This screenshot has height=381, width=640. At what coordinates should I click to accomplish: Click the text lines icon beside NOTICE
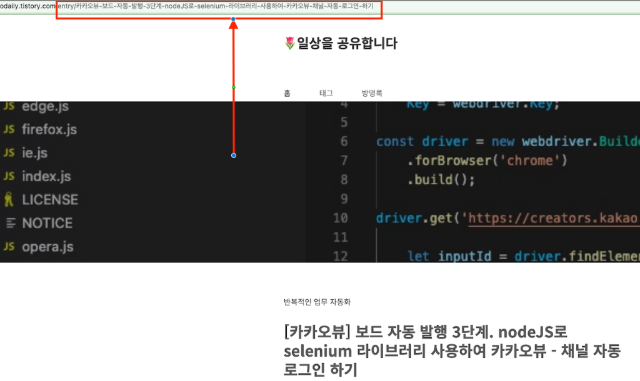(x=11, y=223)
